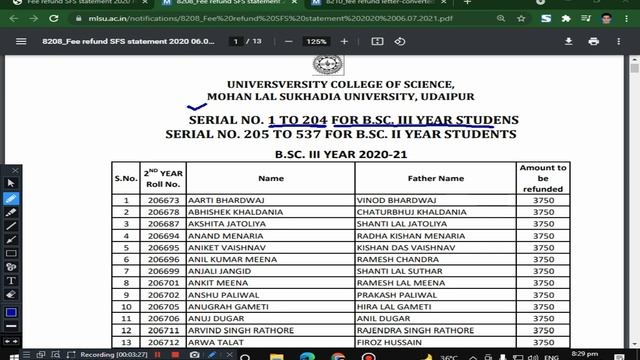Toggle the recorder drawing pen tool
Image resolution: width=640 pixels, height=360 pixels.
point(212,355)
